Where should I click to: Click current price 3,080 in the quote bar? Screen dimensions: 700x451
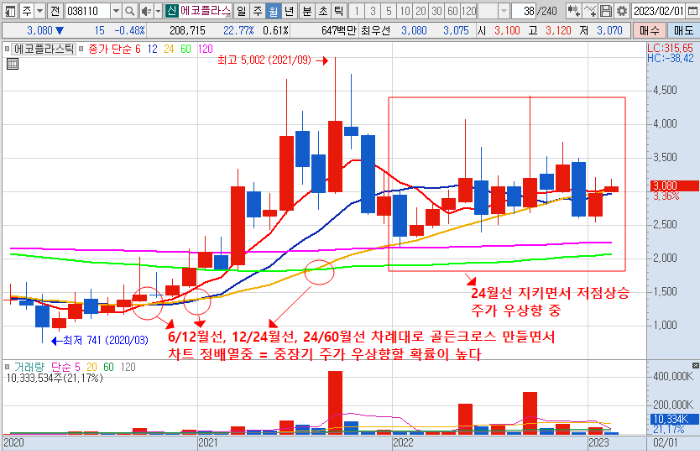(40, 30)
